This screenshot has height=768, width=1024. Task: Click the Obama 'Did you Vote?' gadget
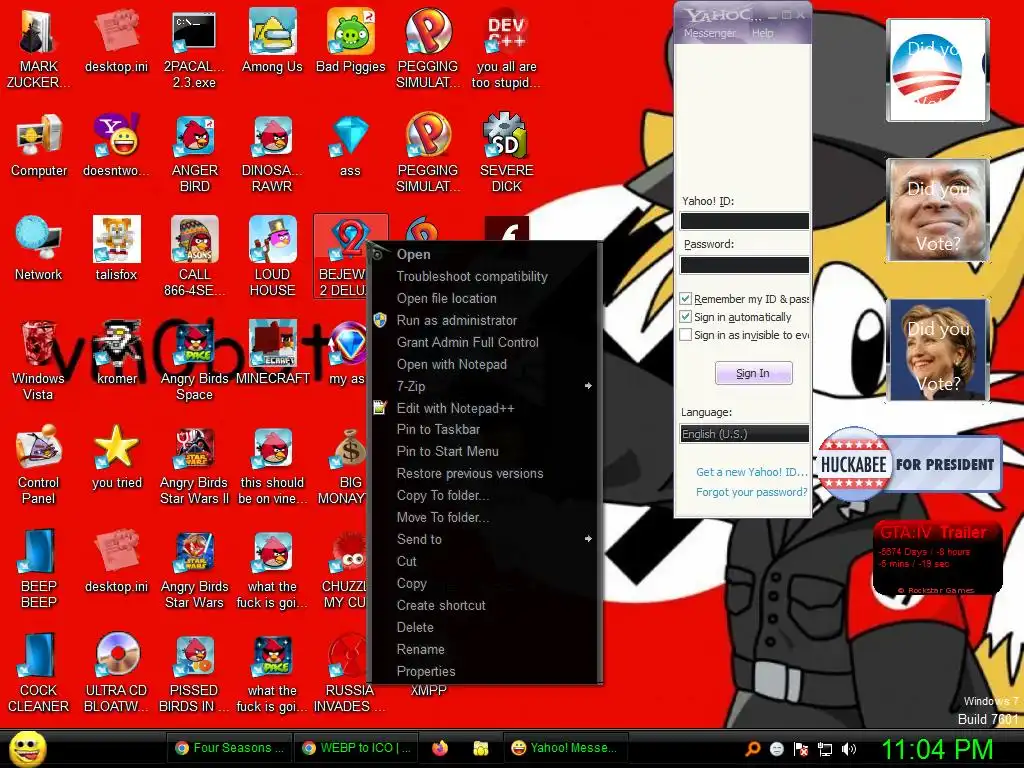(938, 70)
